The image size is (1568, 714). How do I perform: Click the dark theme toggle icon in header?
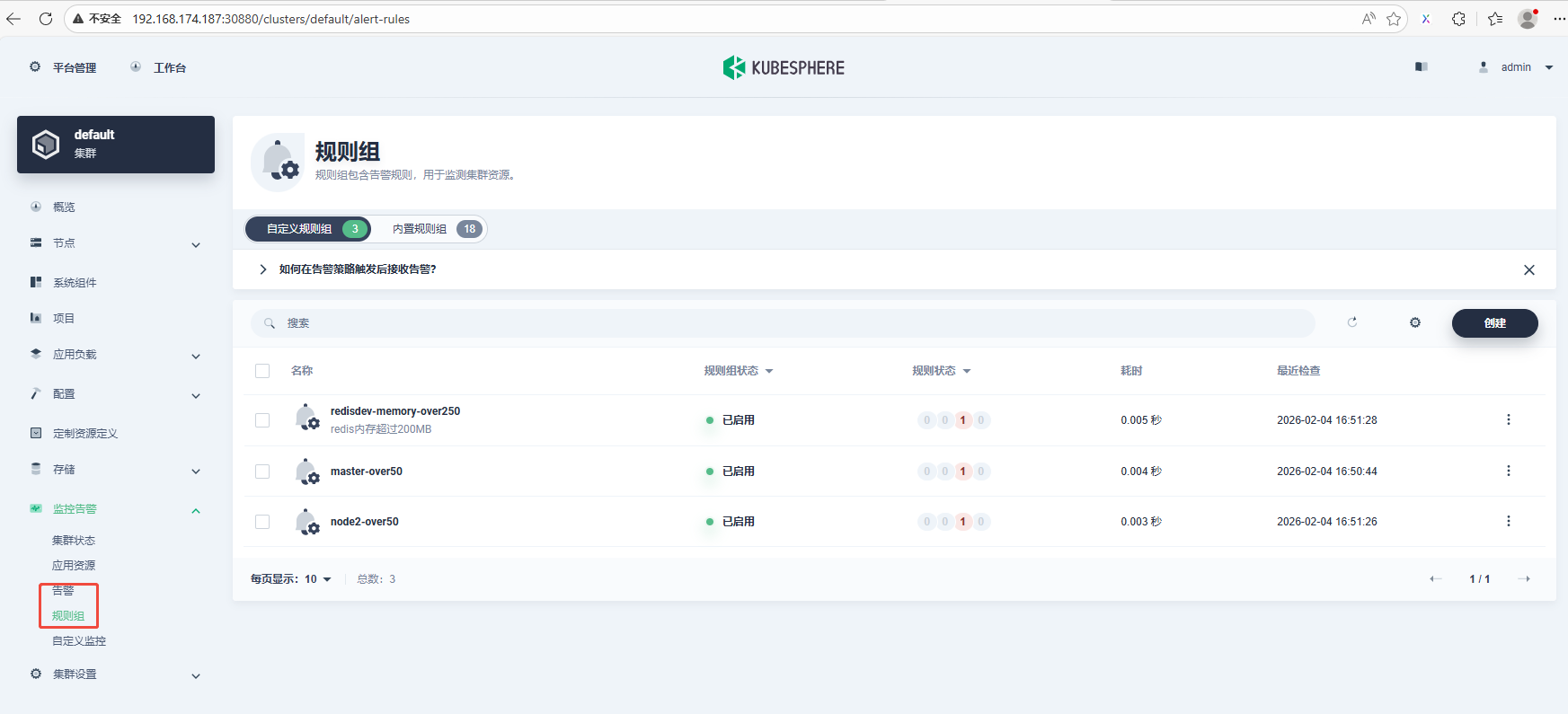(x=1421, y=67)
